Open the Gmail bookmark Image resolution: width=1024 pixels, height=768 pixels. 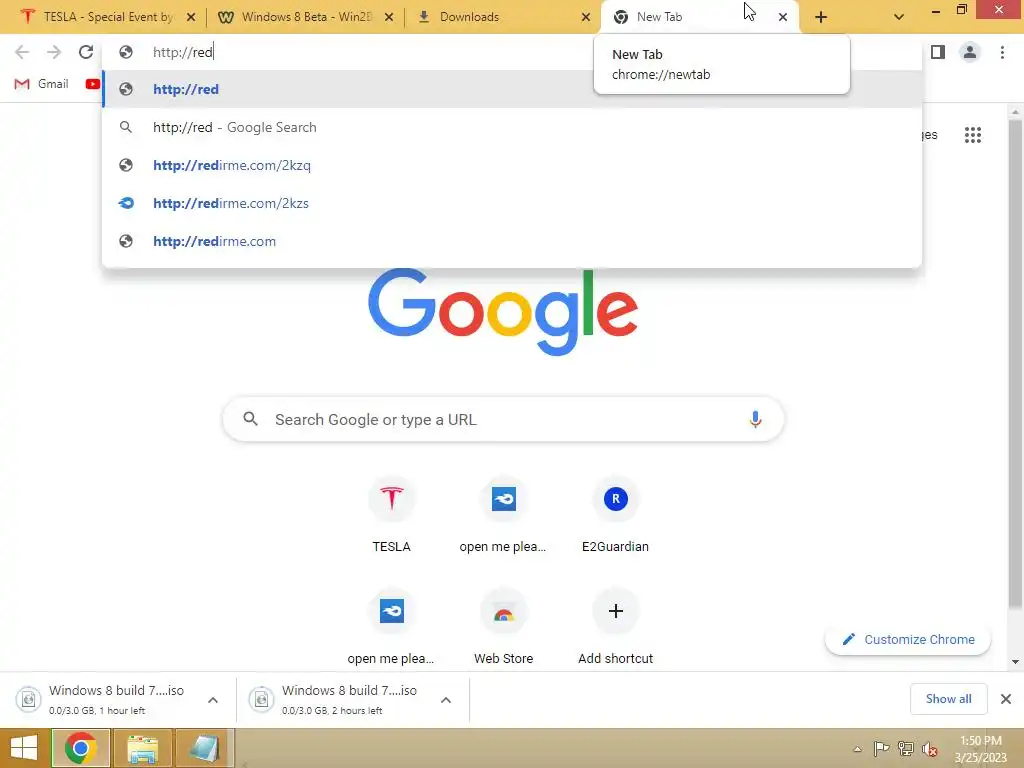(x=42, y=84)
